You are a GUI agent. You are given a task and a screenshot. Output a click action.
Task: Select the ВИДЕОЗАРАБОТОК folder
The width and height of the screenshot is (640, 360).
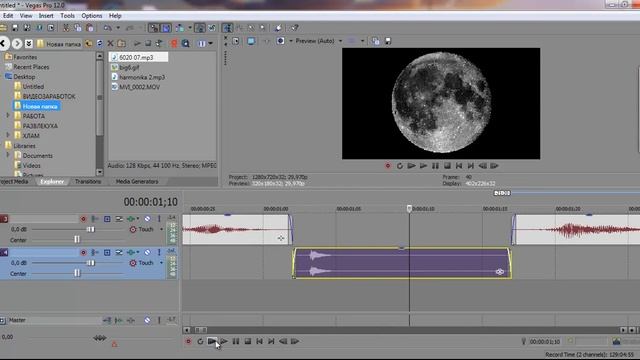click(49, 96)
